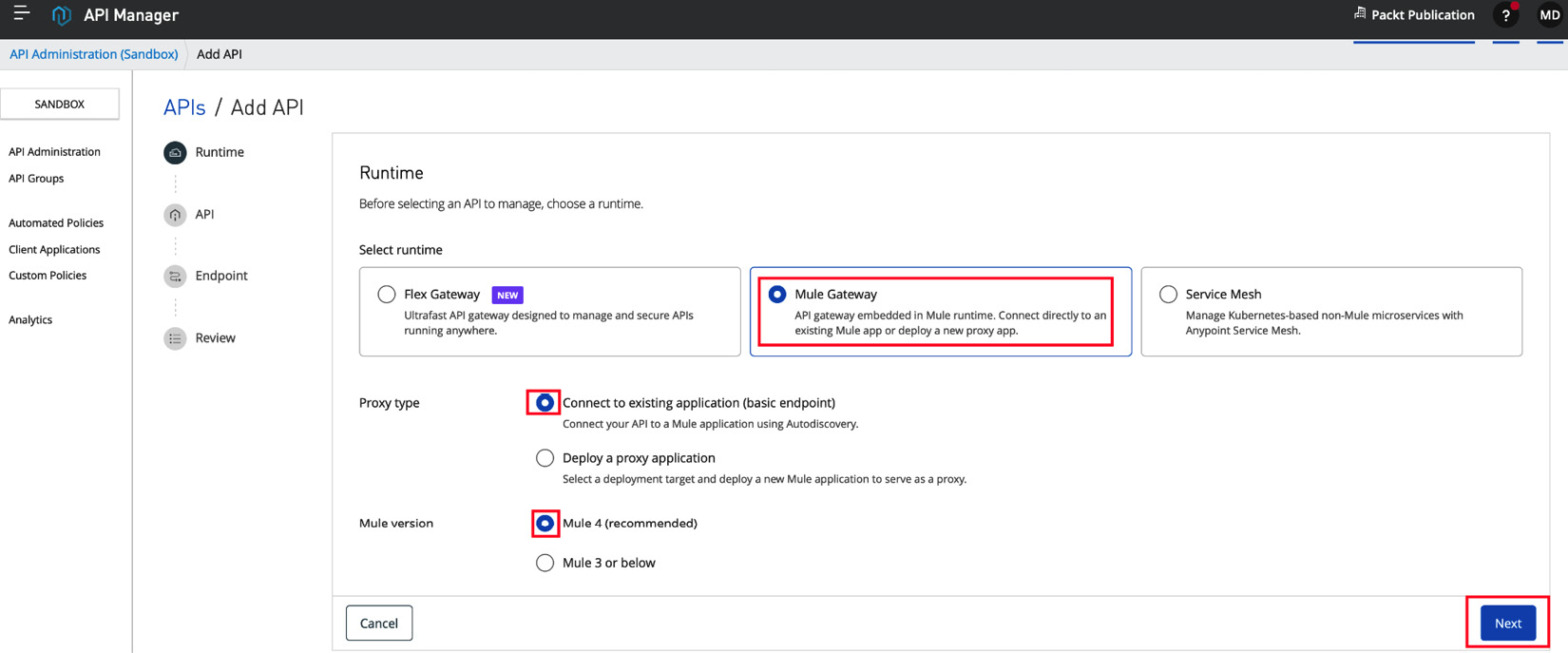This screenshot has height=653, width=1568.
Task: Click the Add API breadcrumb text
Action: click(x=220, y=54)
